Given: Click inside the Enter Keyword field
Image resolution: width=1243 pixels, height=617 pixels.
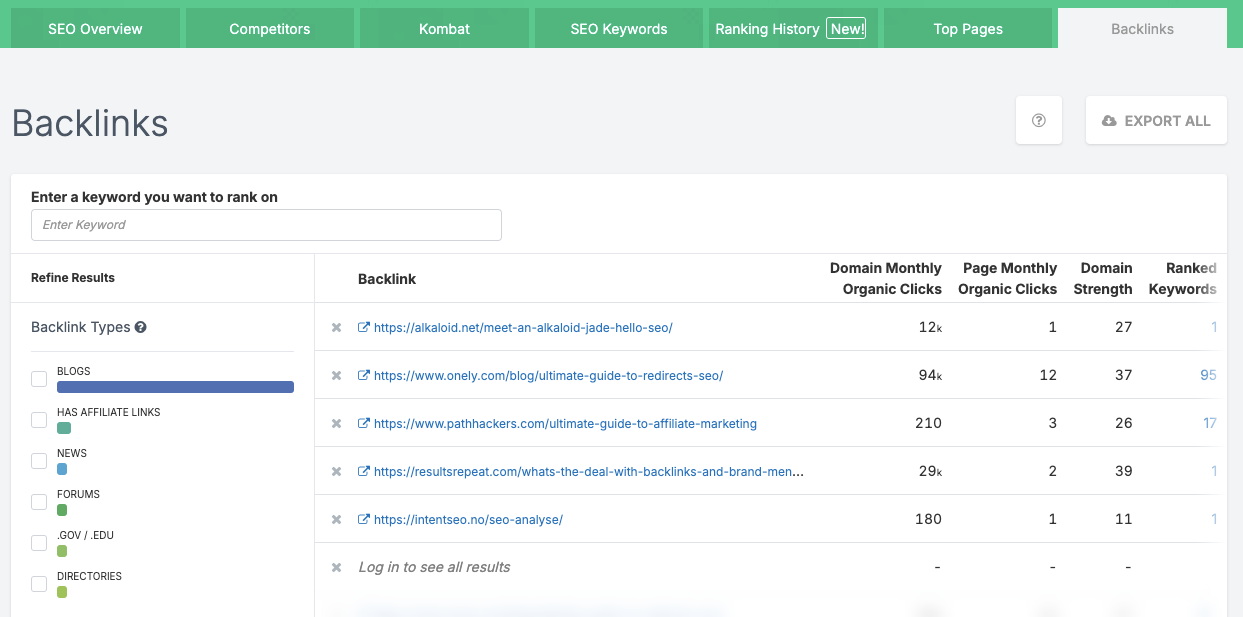Looking at the screenshot, I should point(266,224).
